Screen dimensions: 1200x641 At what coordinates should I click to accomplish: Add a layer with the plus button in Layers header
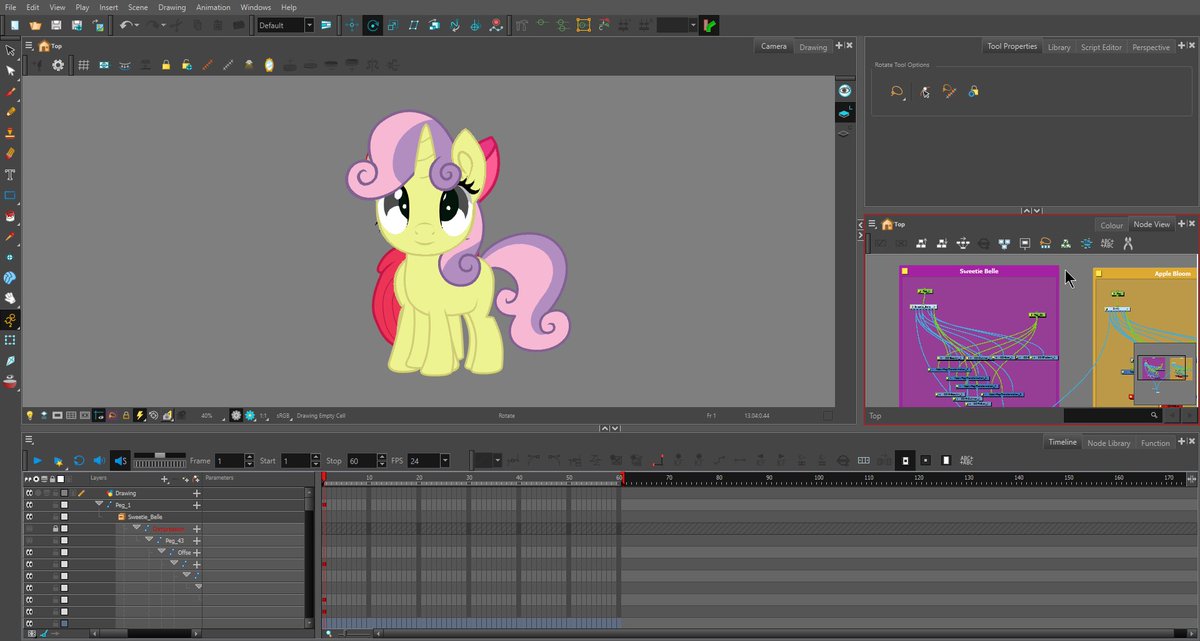pos(166,479)
